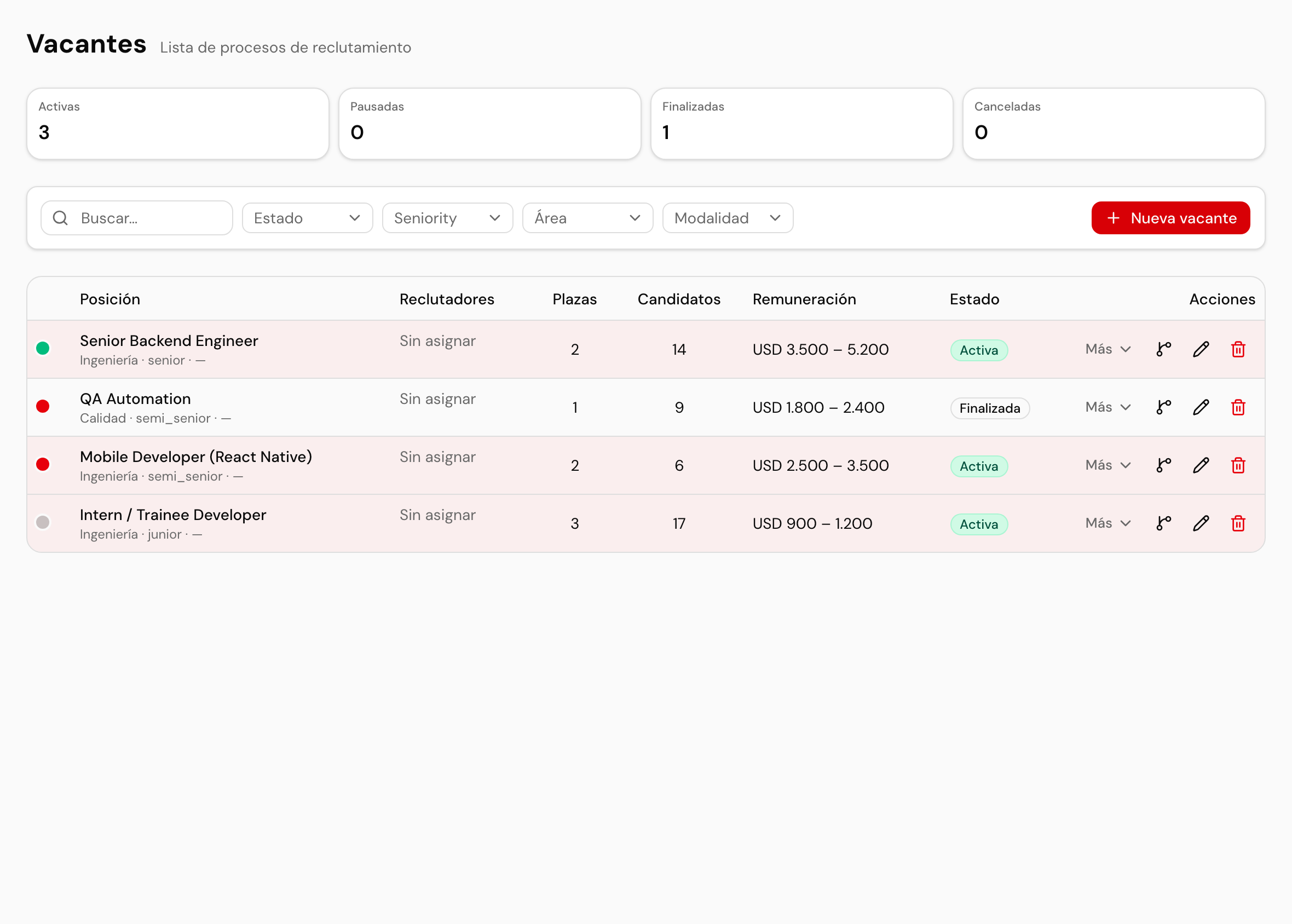Click remuneration USD 2.500 – 3.500
The width and height of the screenshot is (1292, 924).
point(821,465)
